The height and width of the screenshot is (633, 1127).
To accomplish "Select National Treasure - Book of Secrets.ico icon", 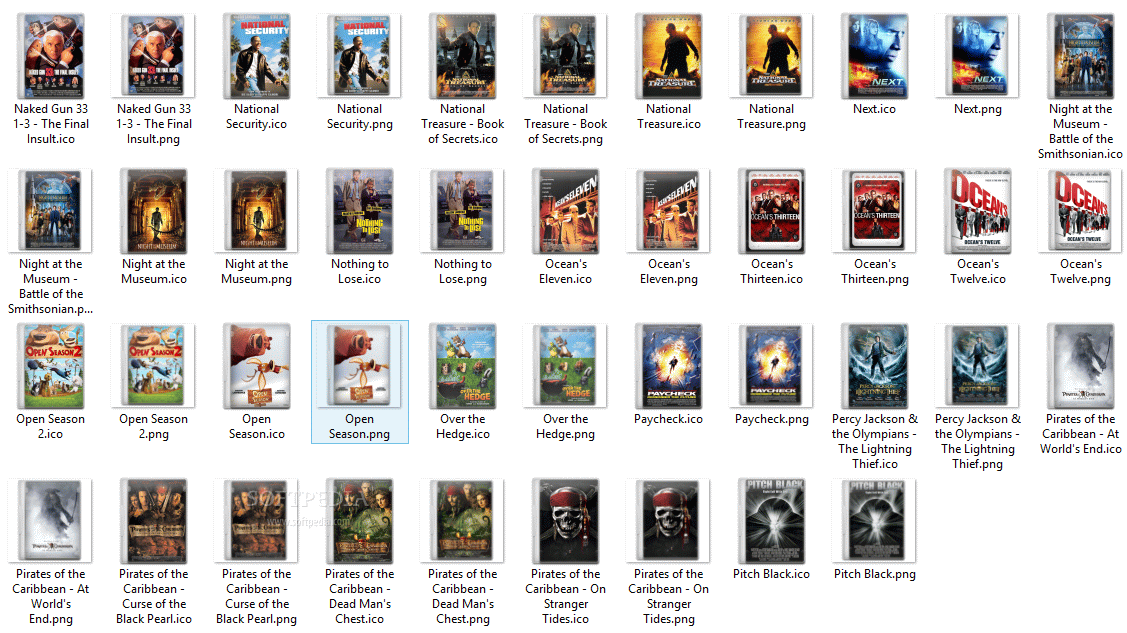I will coord(462,56).
